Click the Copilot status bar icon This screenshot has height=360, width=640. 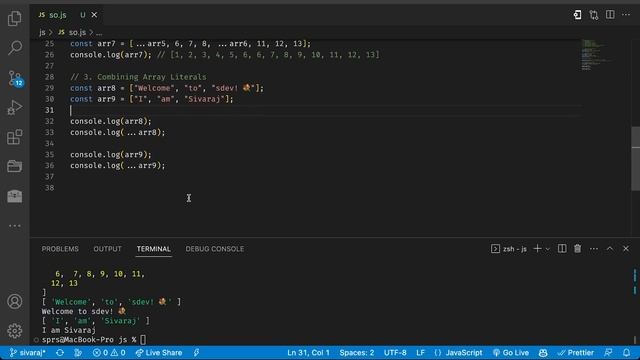pyautogui.click(x=543, y=353)
